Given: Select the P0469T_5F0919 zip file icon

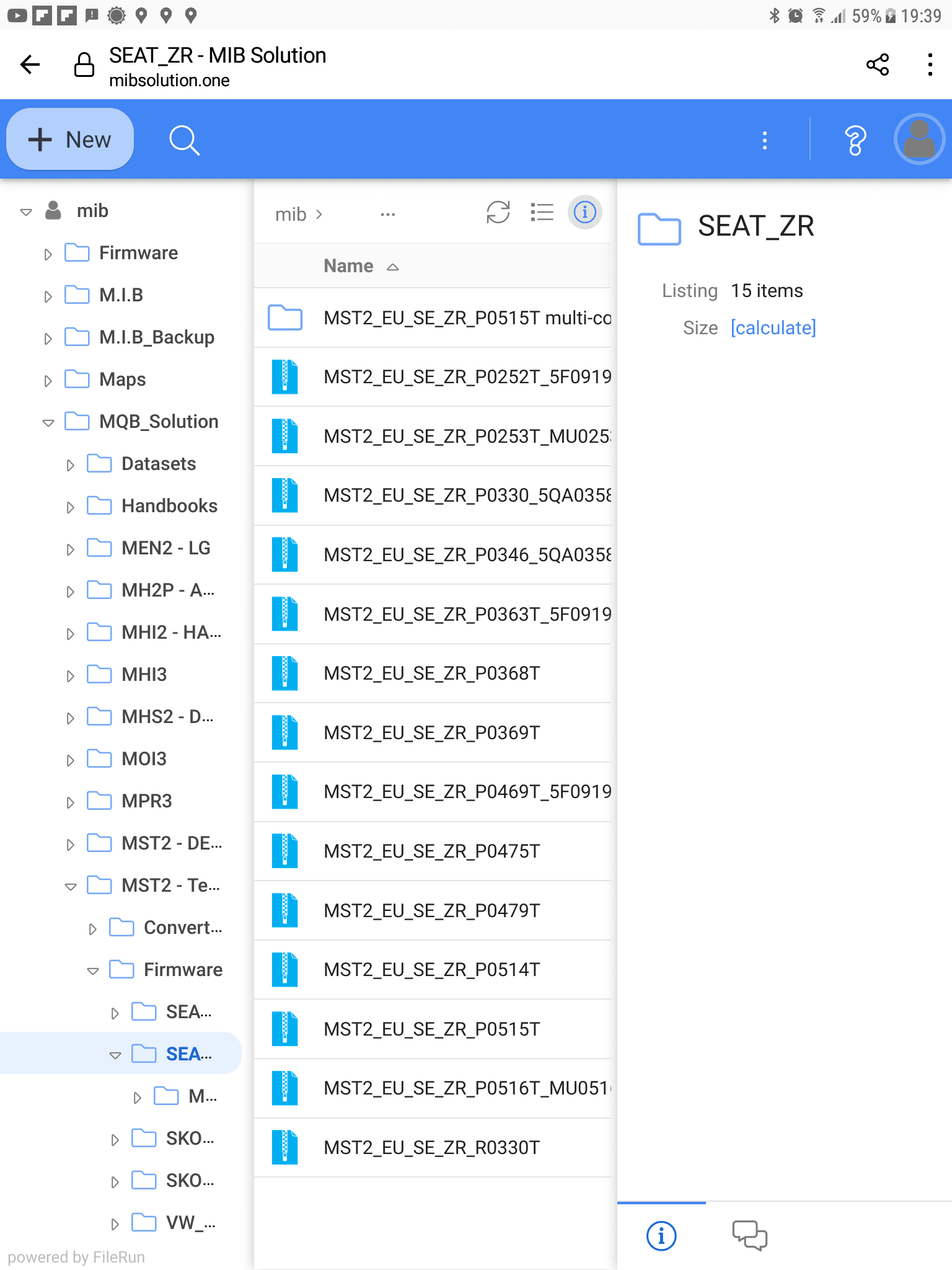Looking at the screenshot, I should (285, 791).
